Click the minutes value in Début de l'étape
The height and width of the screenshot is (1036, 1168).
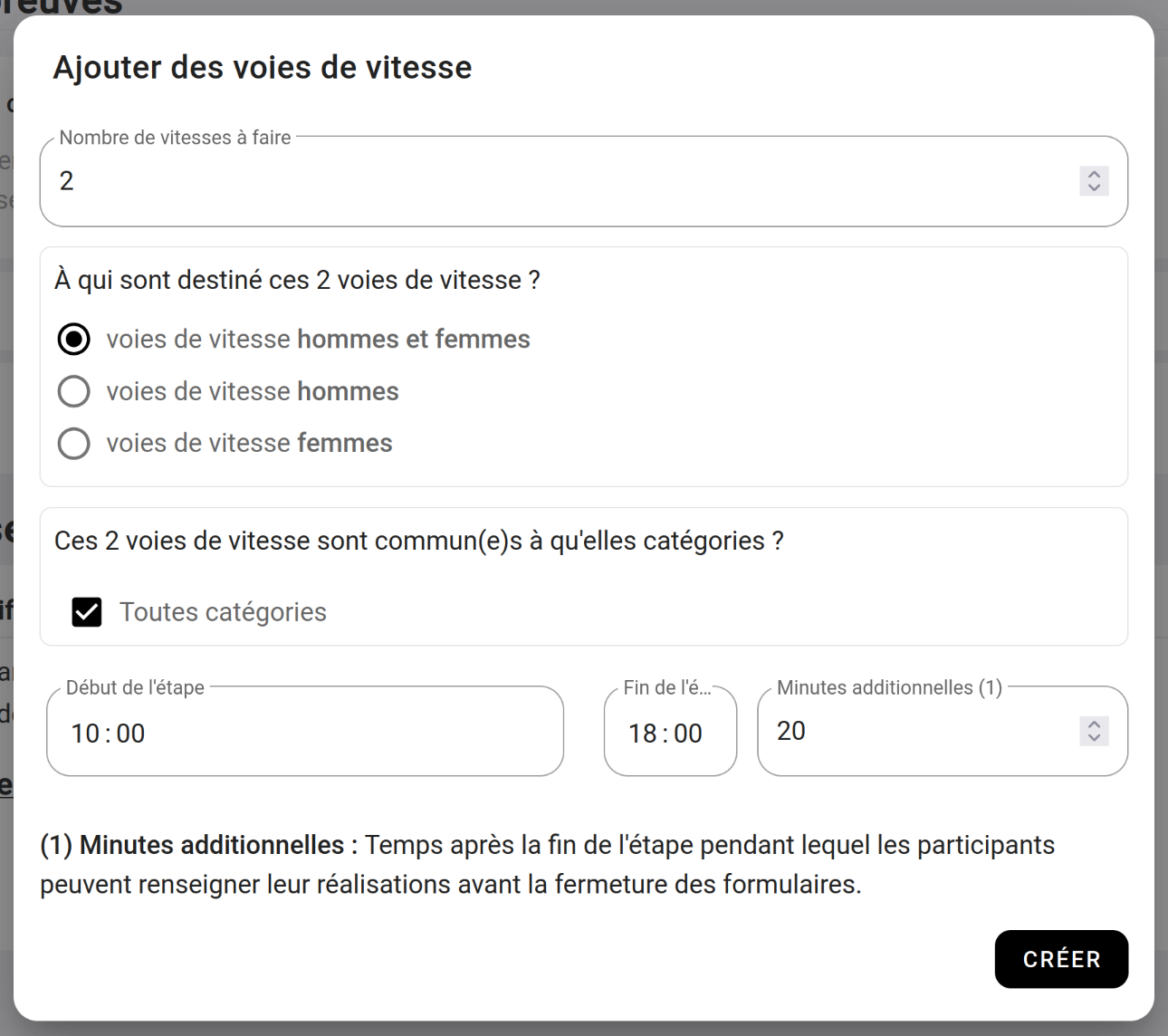click(130, 734)
